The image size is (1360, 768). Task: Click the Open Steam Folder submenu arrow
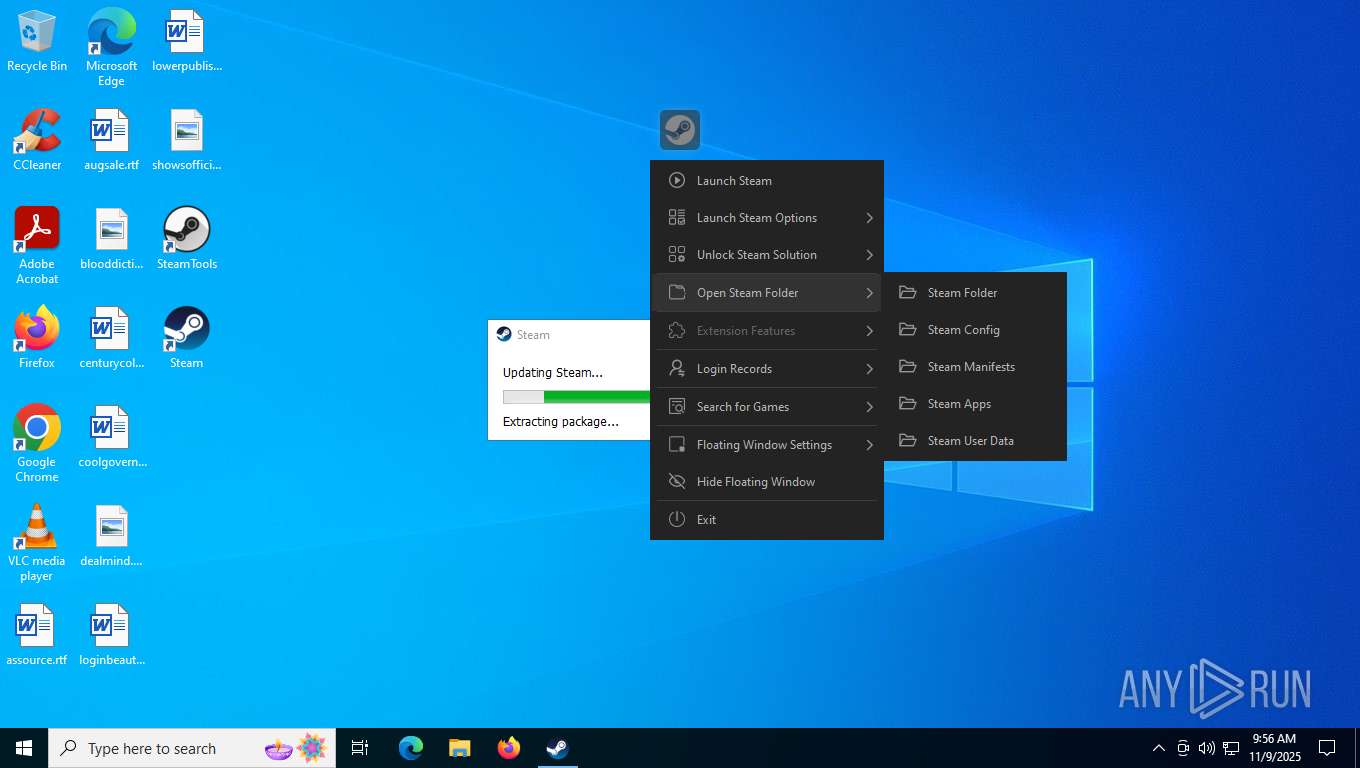(x=869, y=292)
